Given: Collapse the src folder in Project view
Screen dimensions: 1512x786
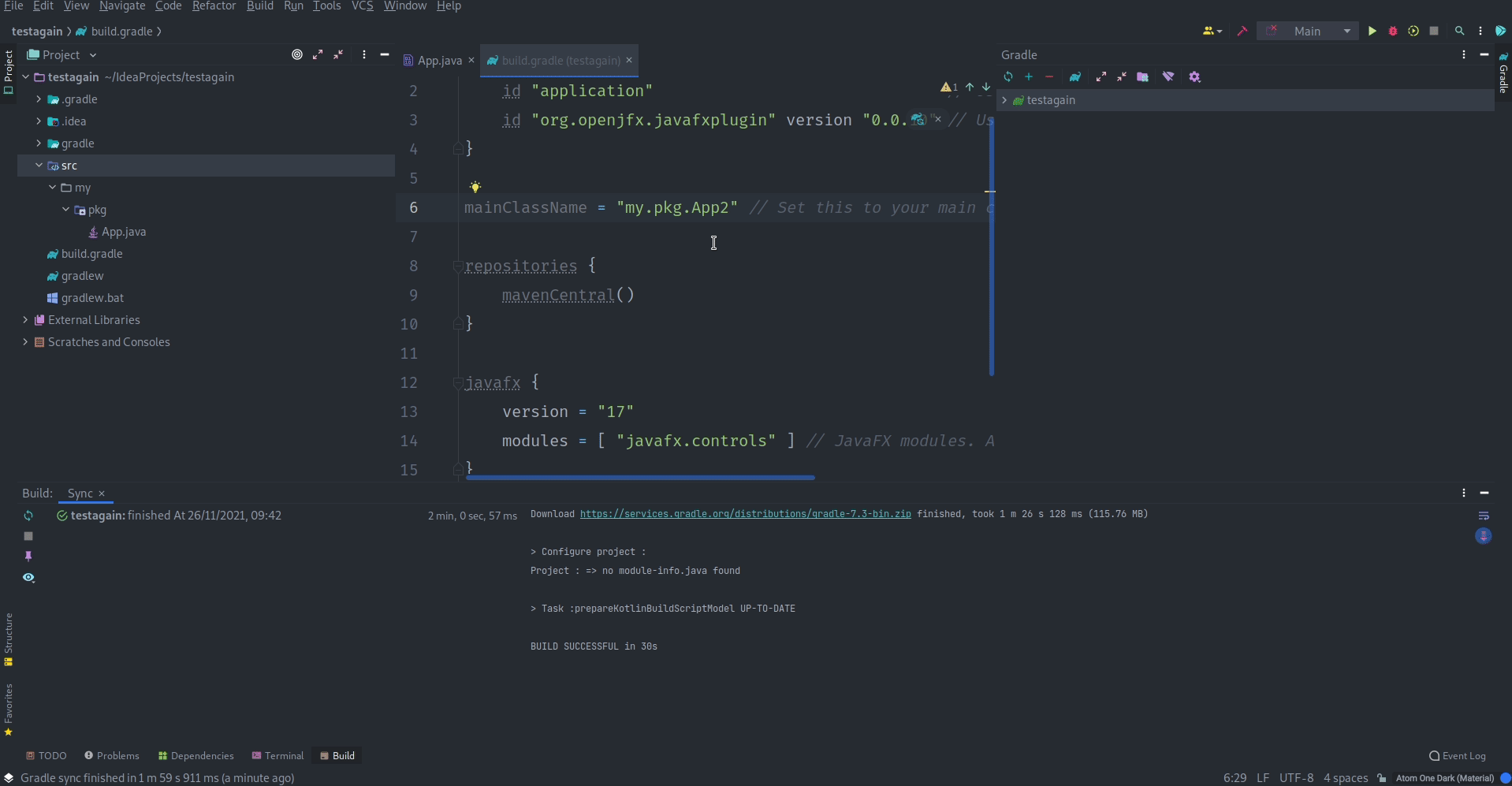Looking at the screenshot, I should (39, 166).
